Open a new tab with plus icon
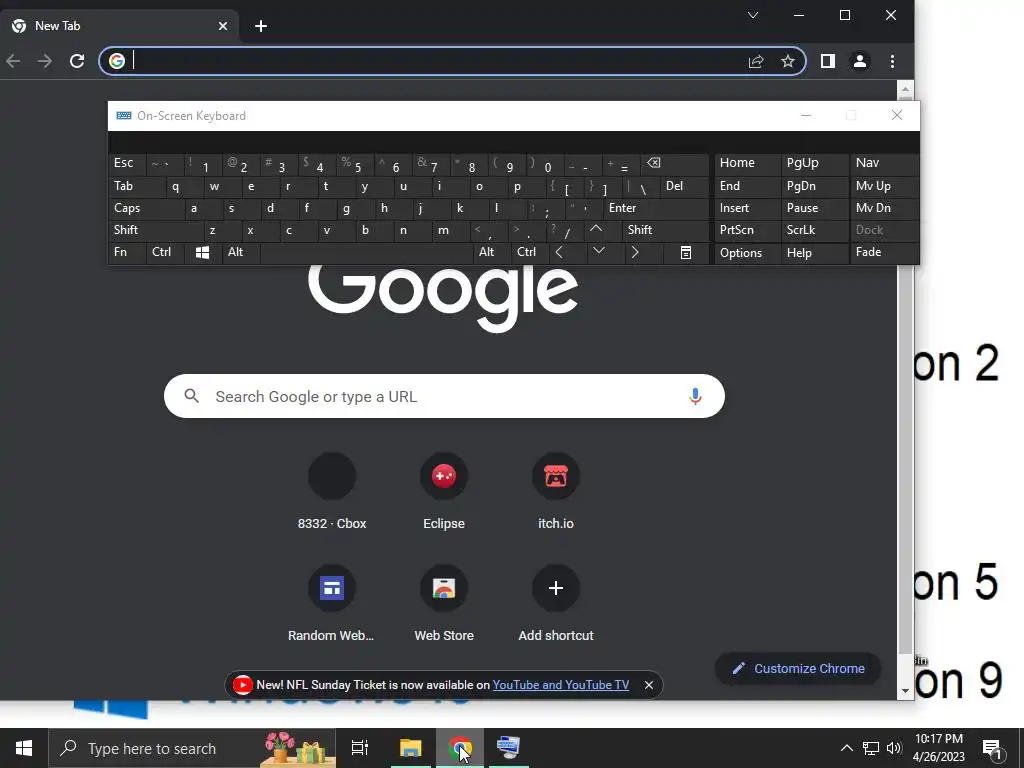Image resolution: width=1024 pixels, height=768 pixels. (x=261, y=26)
